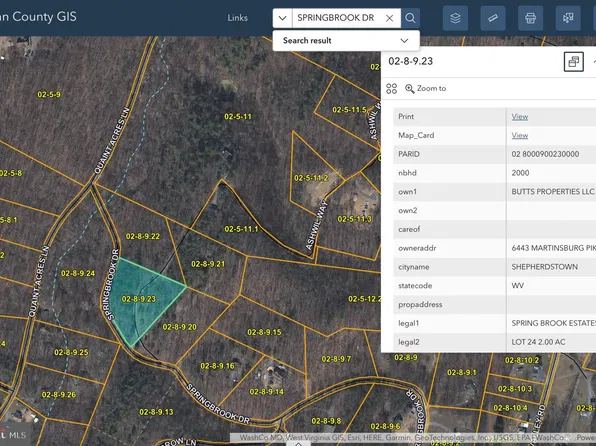Click parcel label 02-8-9.14

[267, 392]
